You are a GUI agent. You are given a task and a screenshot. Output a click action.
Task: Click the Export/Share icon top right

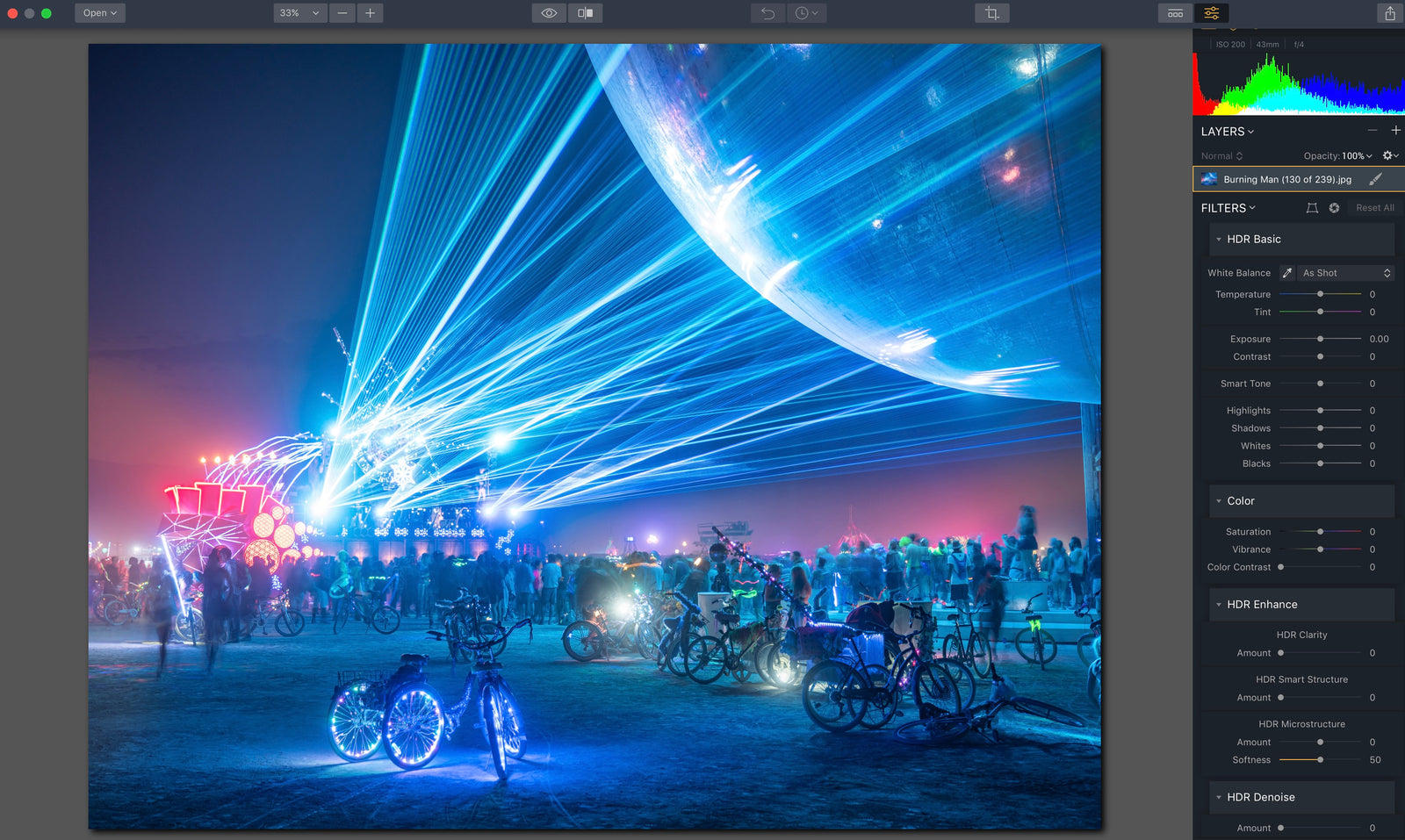coord(1388,13)
